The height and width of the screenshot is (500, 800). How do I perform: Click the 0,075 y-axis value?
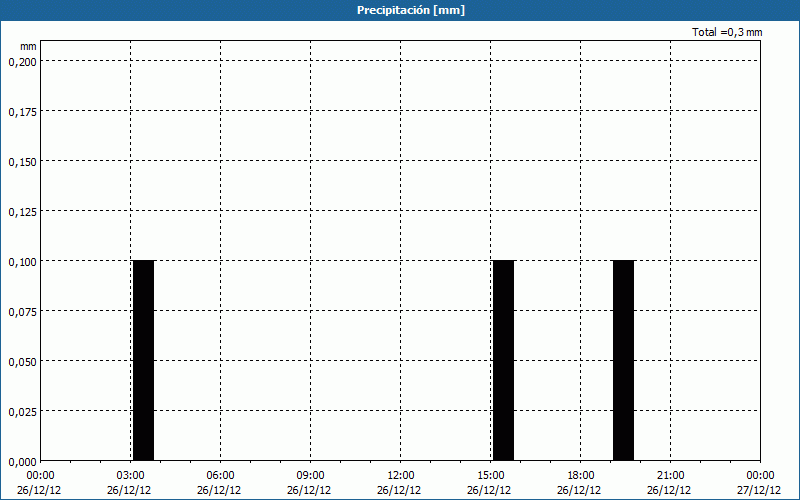[22, 312]
